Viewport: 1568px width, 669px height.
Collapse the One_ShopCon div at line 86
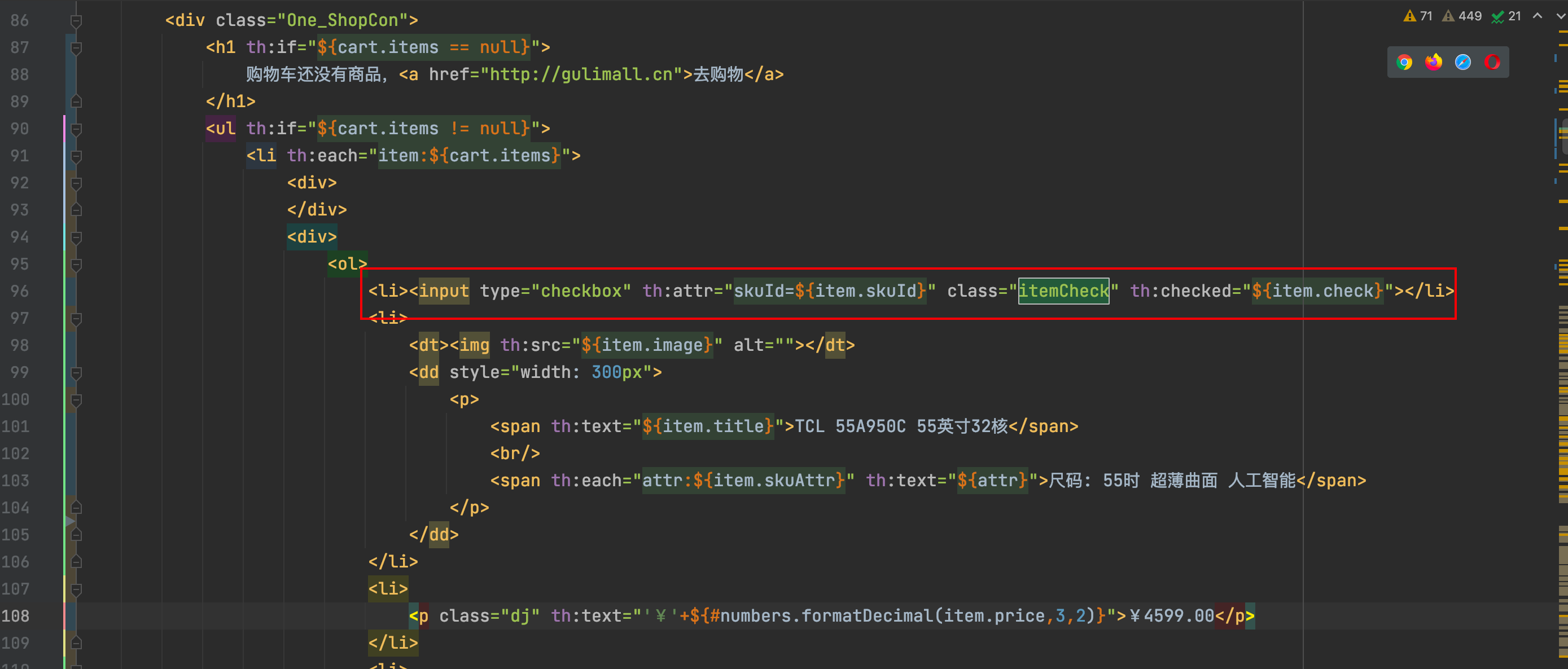coord(76,21)
